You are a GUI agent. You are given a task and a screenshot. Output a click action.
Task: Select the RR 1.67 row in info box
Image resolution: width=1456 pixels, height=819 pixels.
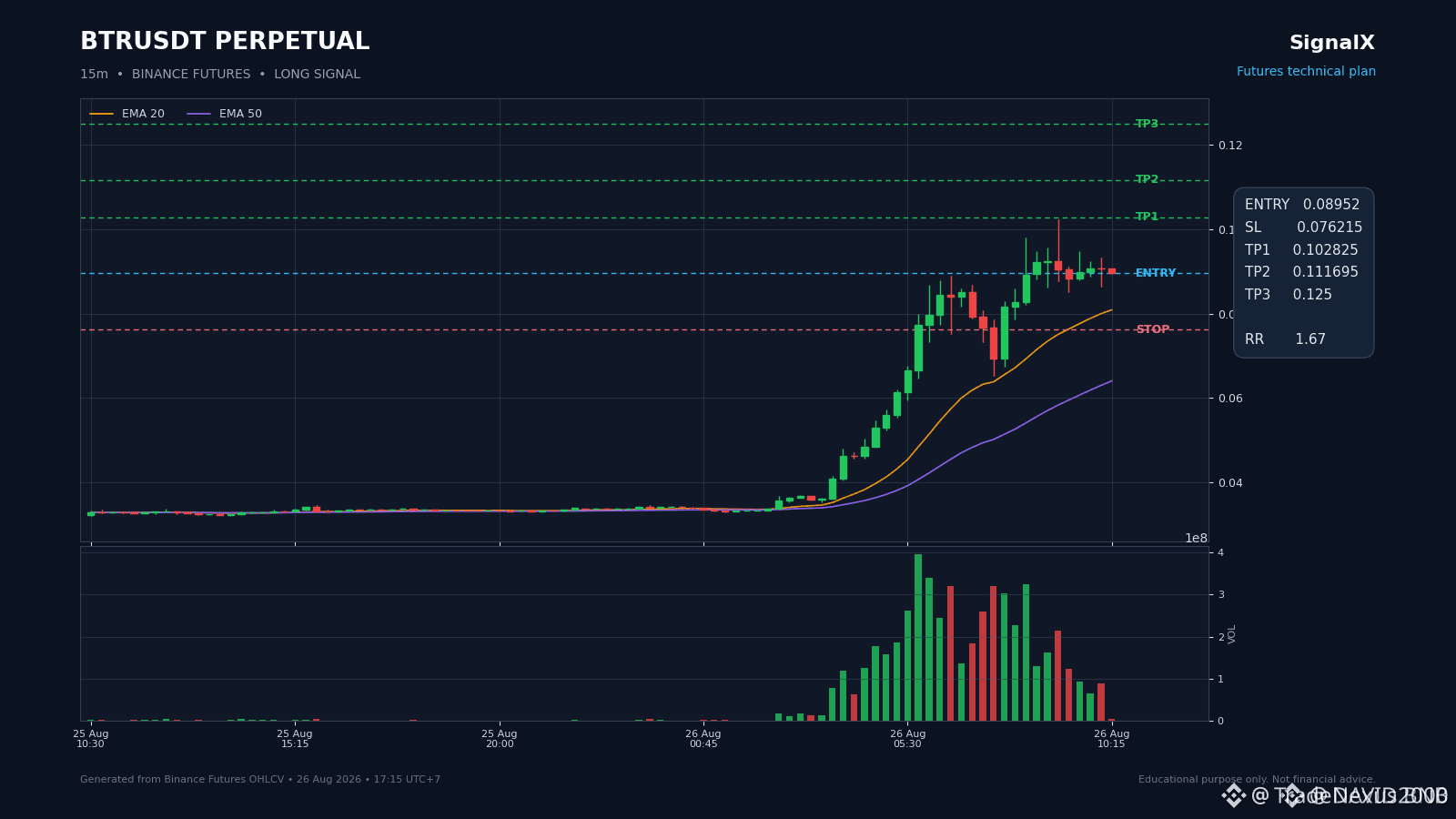[x=1285, y=339]
